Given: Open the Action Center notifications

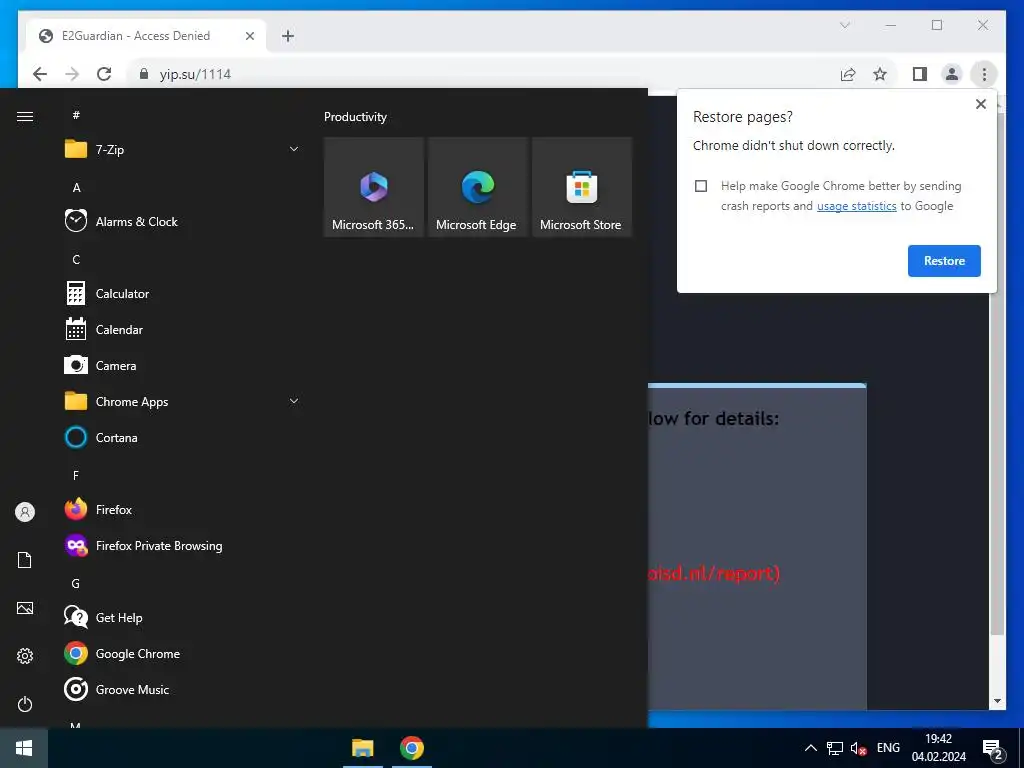Looking at the screenshot, I should pyautogui.click(x=993, y=748).
